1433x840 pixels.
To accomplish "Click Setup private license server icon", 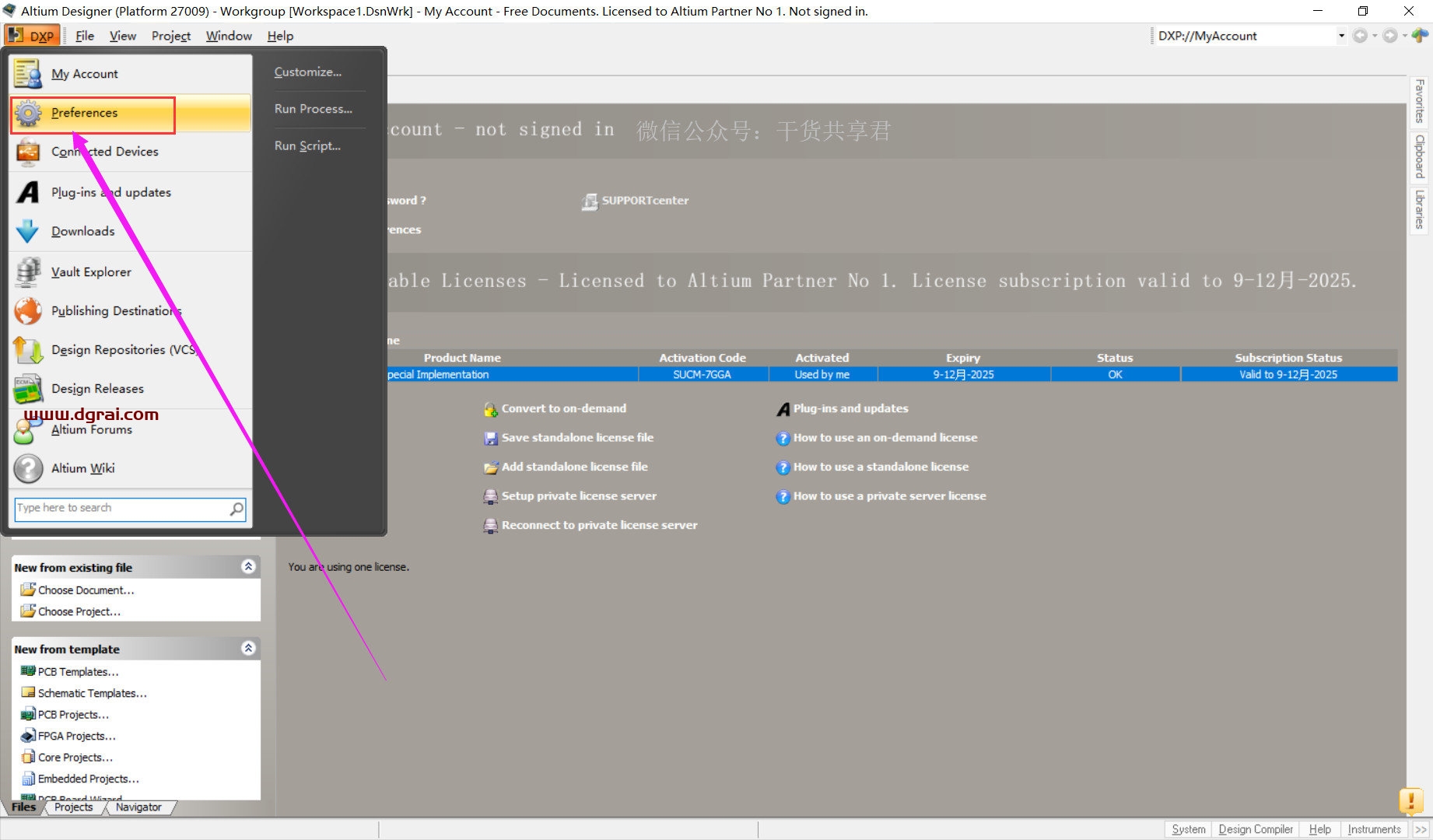I will coord(491,496).
